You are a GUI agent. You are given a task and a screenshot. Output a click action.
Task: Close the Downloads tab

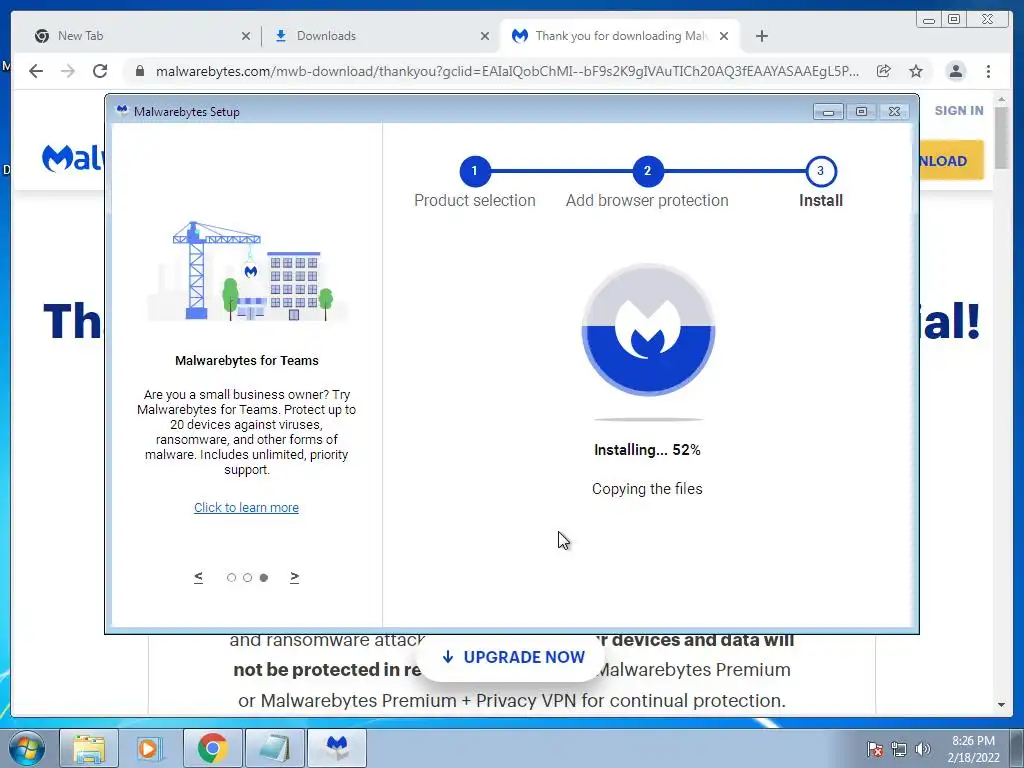coord(485,37)
